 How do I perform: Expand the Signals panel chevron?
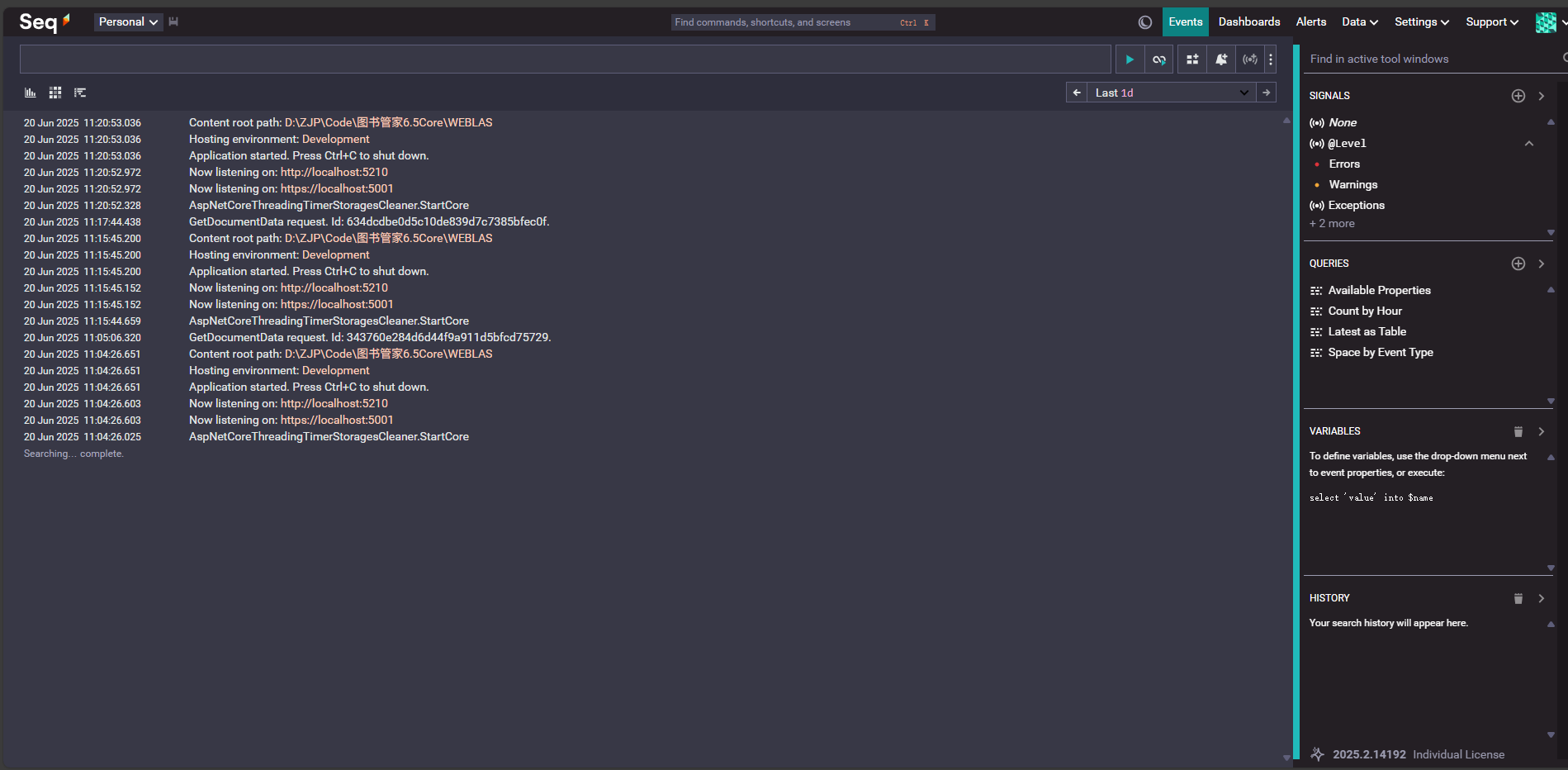[x=1542, y=96]
